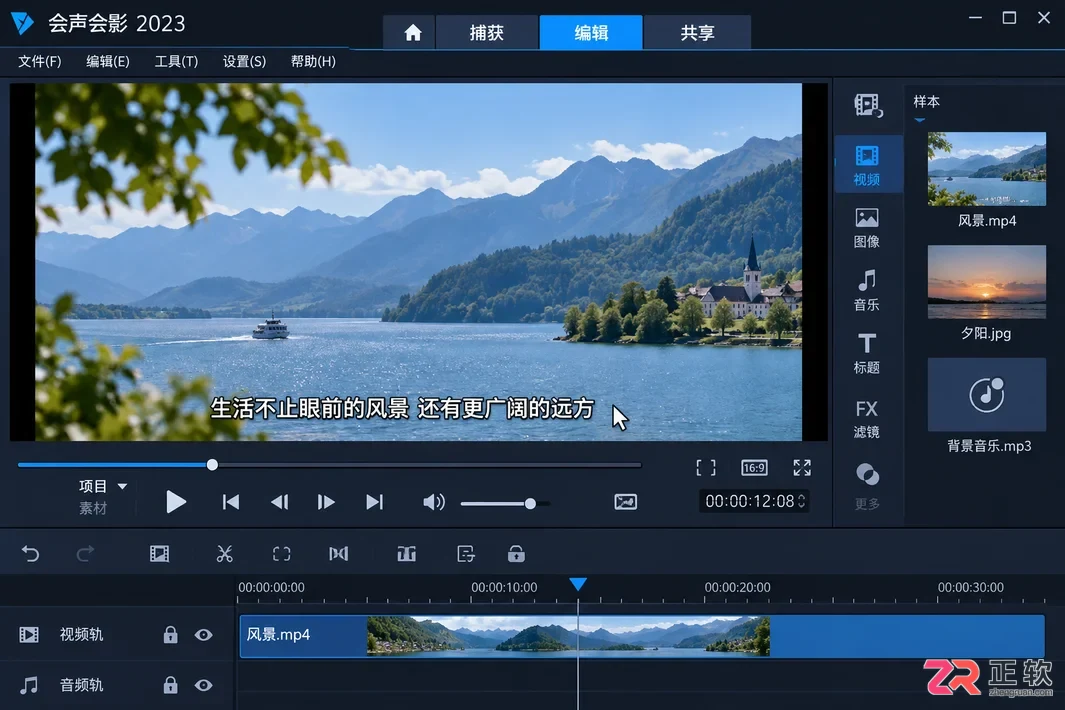
Task: Select the 素材 clip mode label
Action: (x=93, y=508)
